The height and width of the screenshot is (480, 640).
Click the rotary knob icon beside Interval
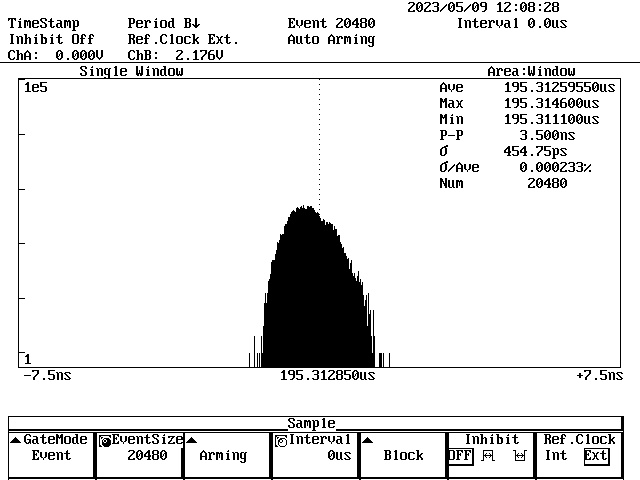coord(281,440)
